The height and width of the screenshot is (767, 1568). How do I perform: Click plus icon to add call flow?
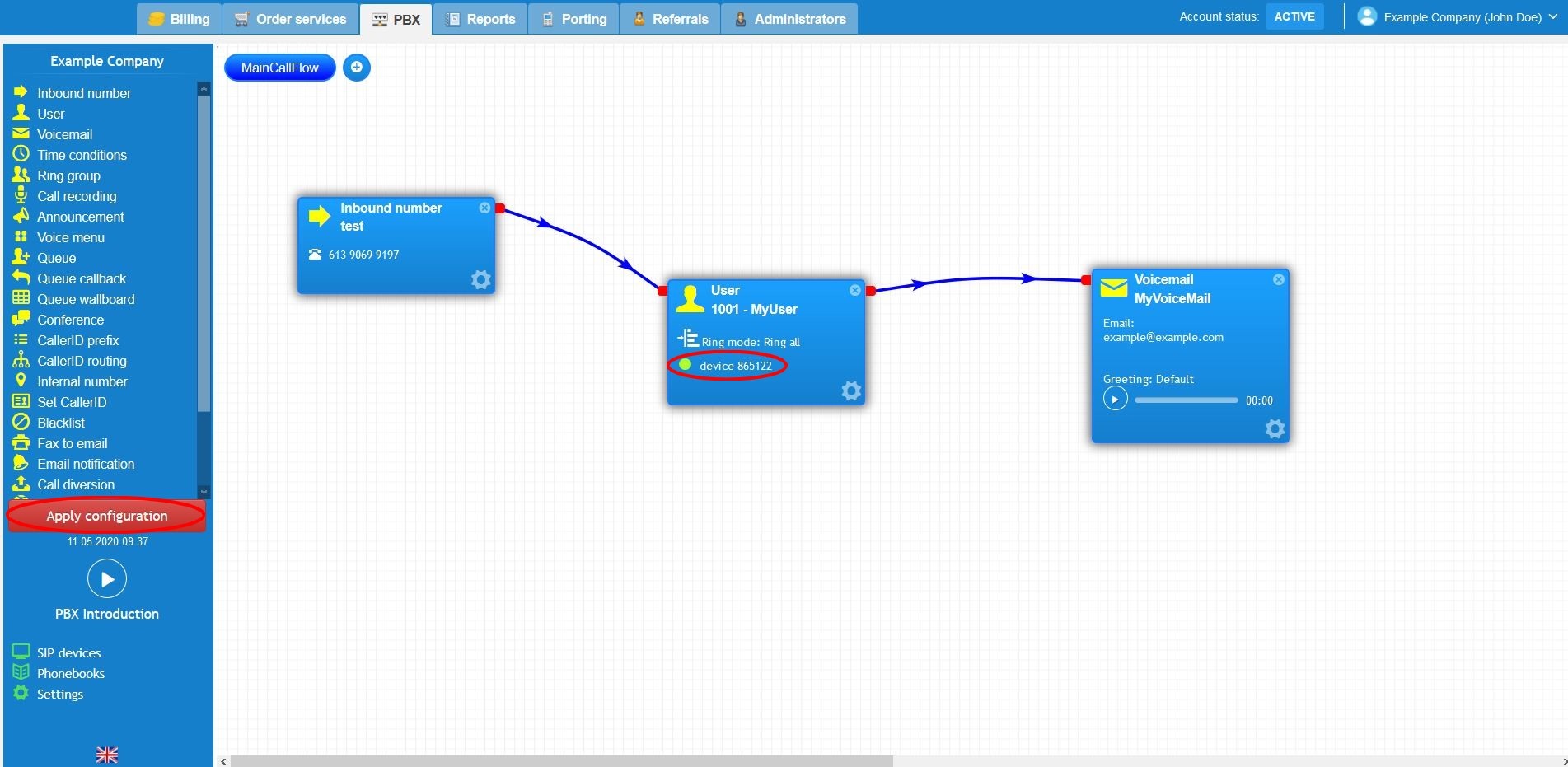[x=357, y=68]
